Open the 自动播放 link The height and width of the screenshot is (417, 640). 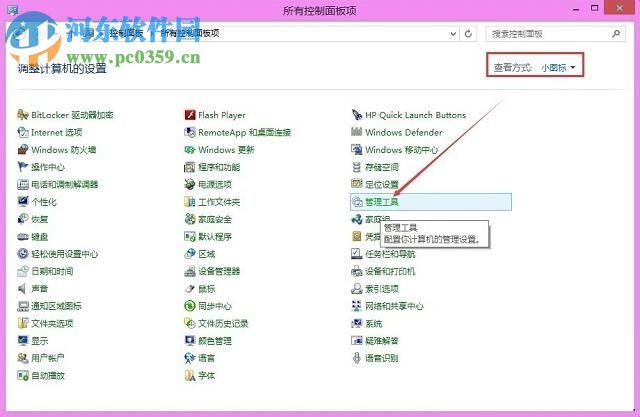(48, 375)
